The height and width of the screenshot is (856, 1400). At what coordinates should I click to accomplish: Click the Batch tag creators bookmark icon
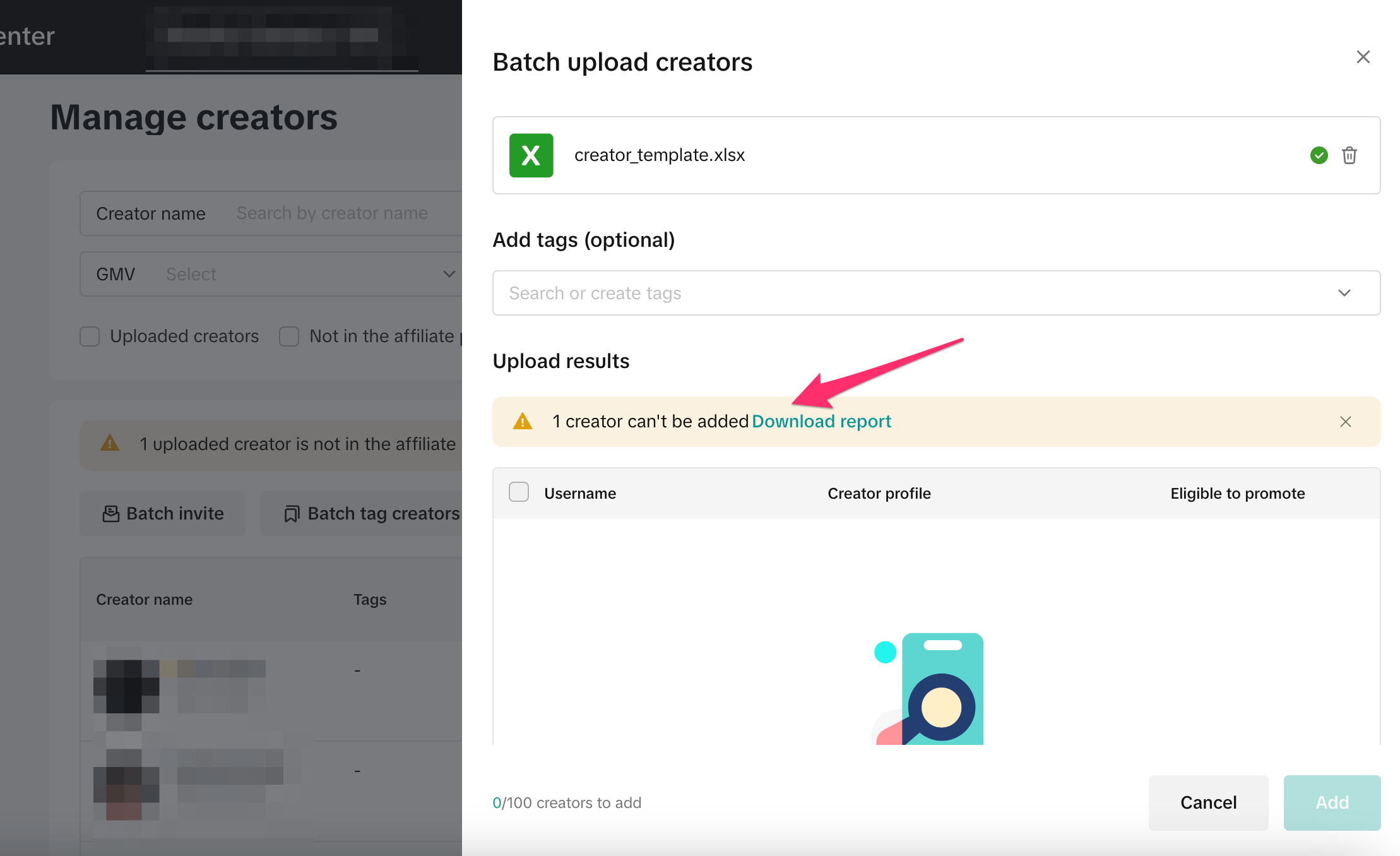coord(292,514)
